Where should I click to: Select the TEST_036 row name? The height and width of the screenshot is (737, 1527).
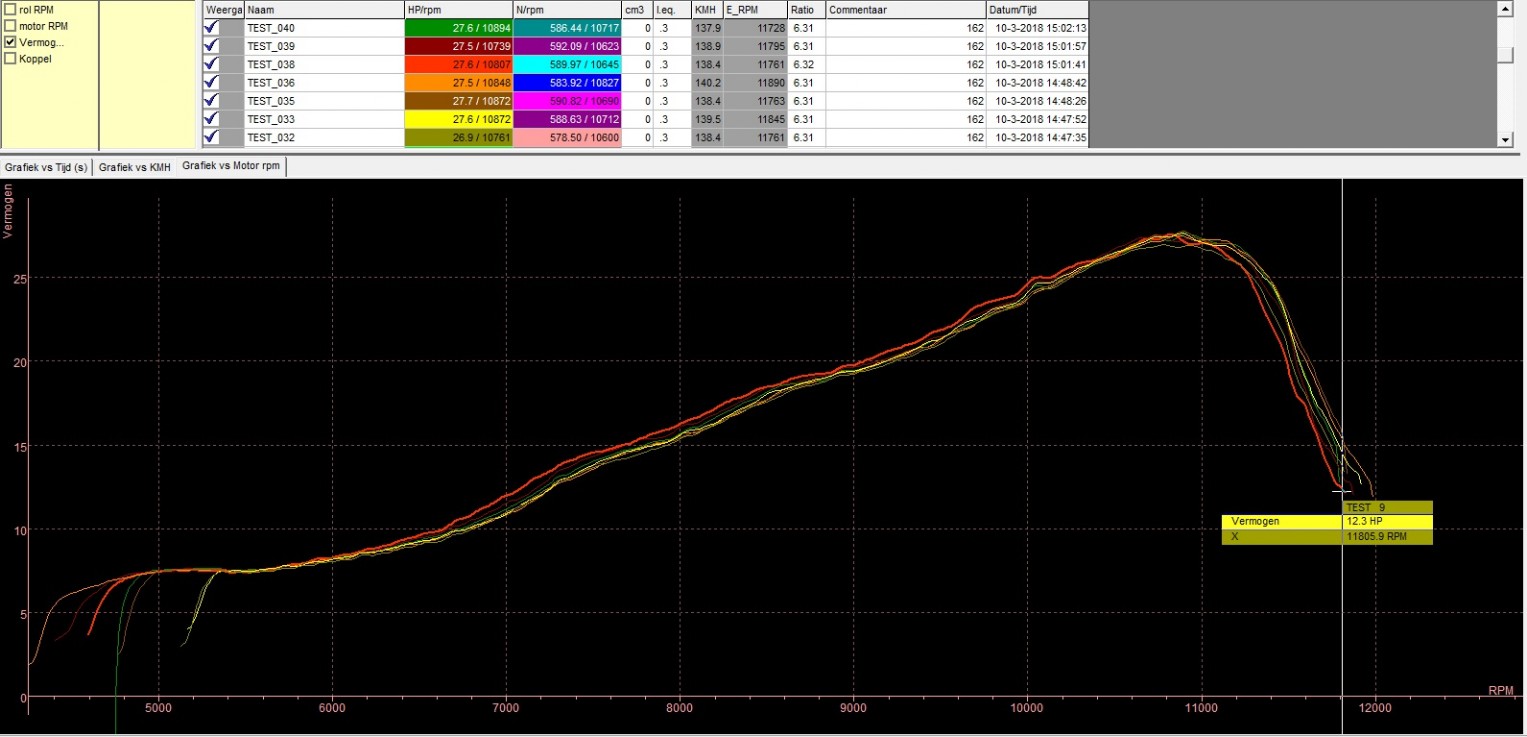(270, 82)
